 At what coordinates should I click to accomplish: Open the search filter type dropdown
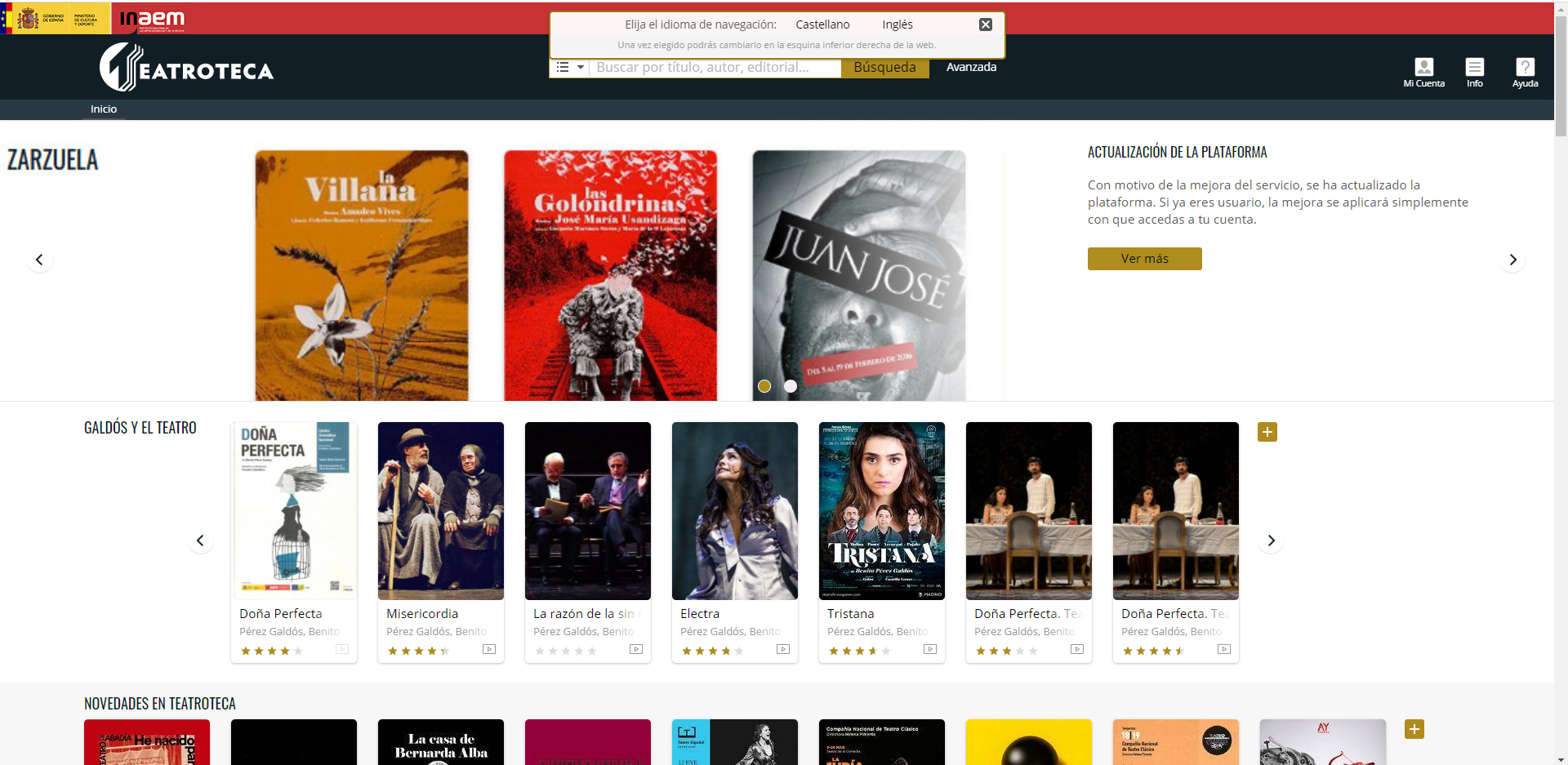coord(570,68)
